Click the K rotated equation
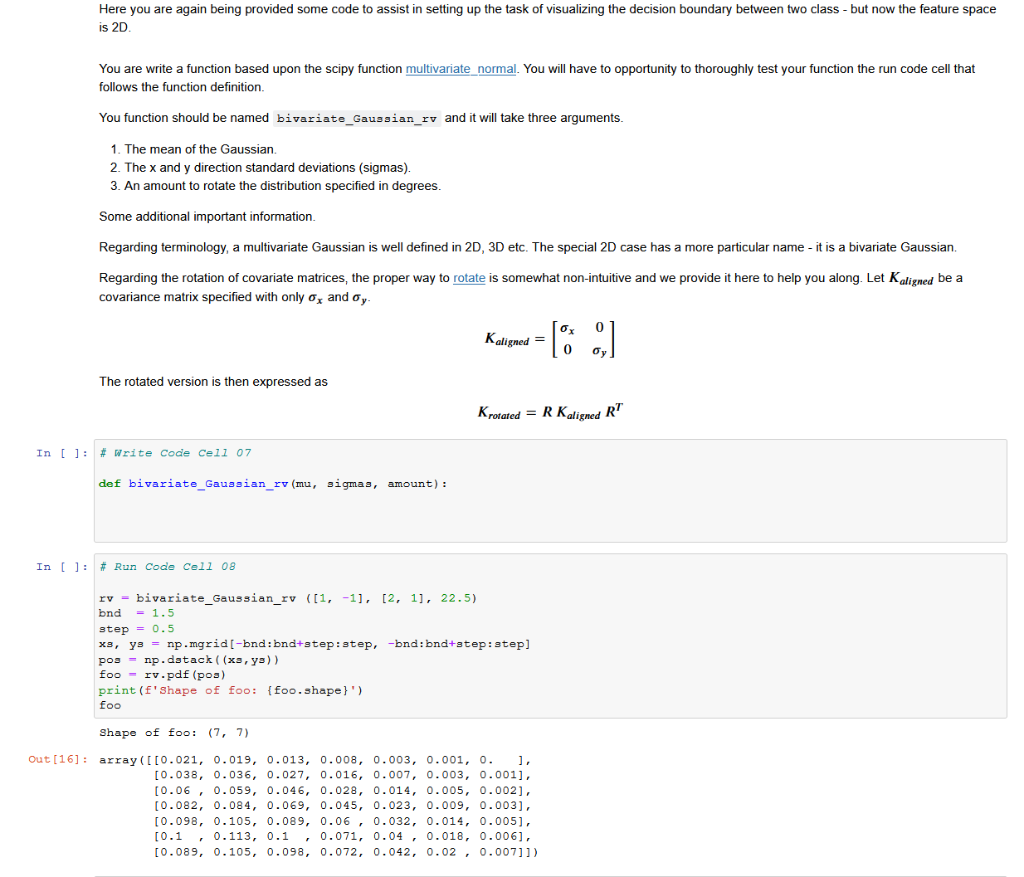Screen dimensions: 1024x877 [x=550, y=412]
